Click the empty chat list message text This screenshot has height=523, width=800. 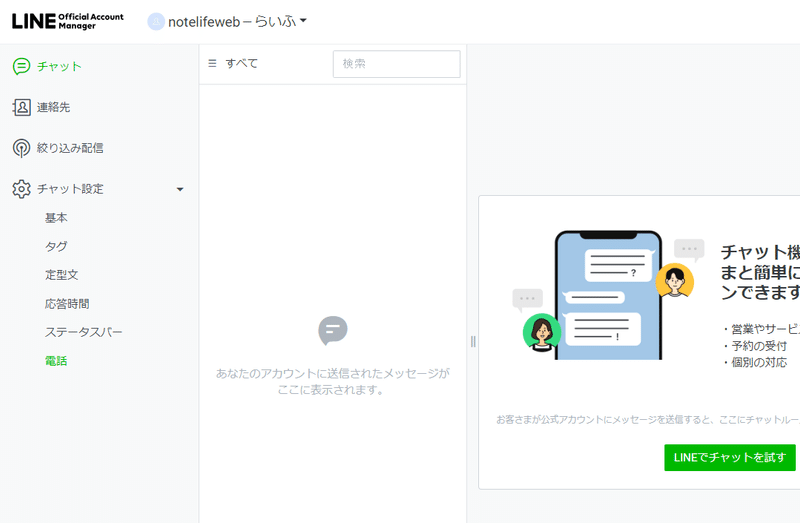tap(333, 382)
